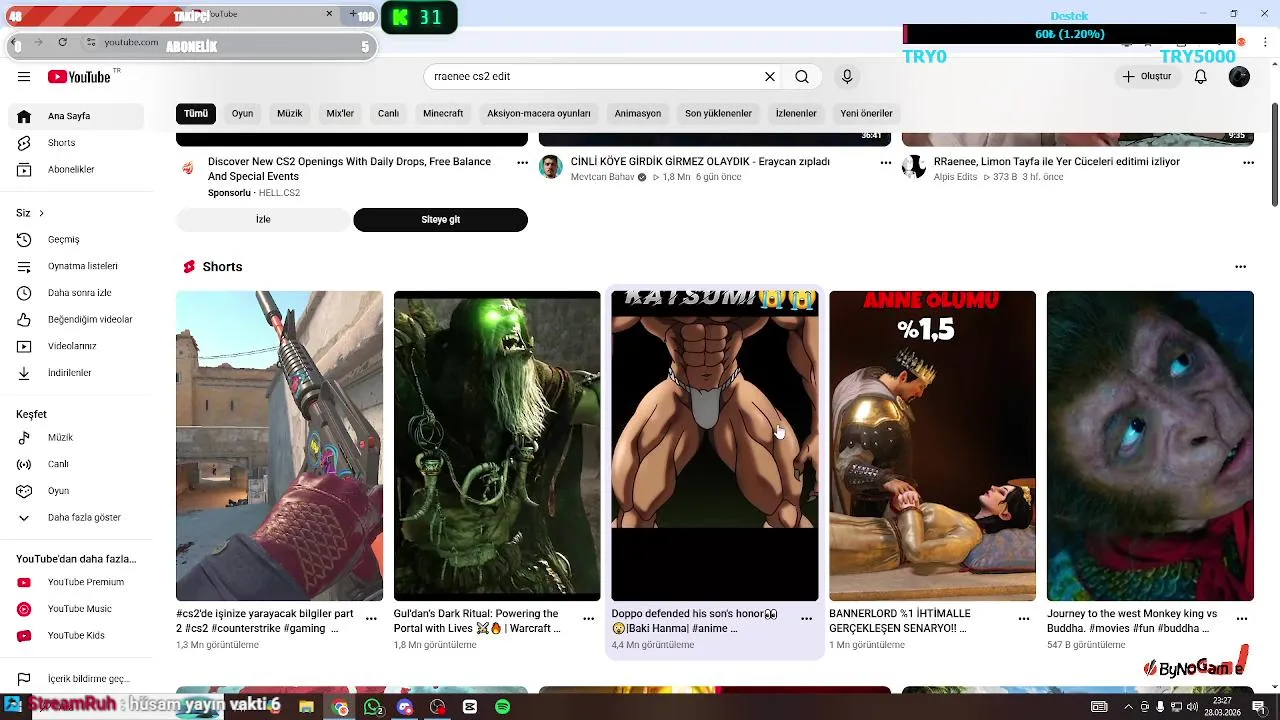Open options for BANNERLORD short
This screenshot has width=1280, height=720.
1024,619
